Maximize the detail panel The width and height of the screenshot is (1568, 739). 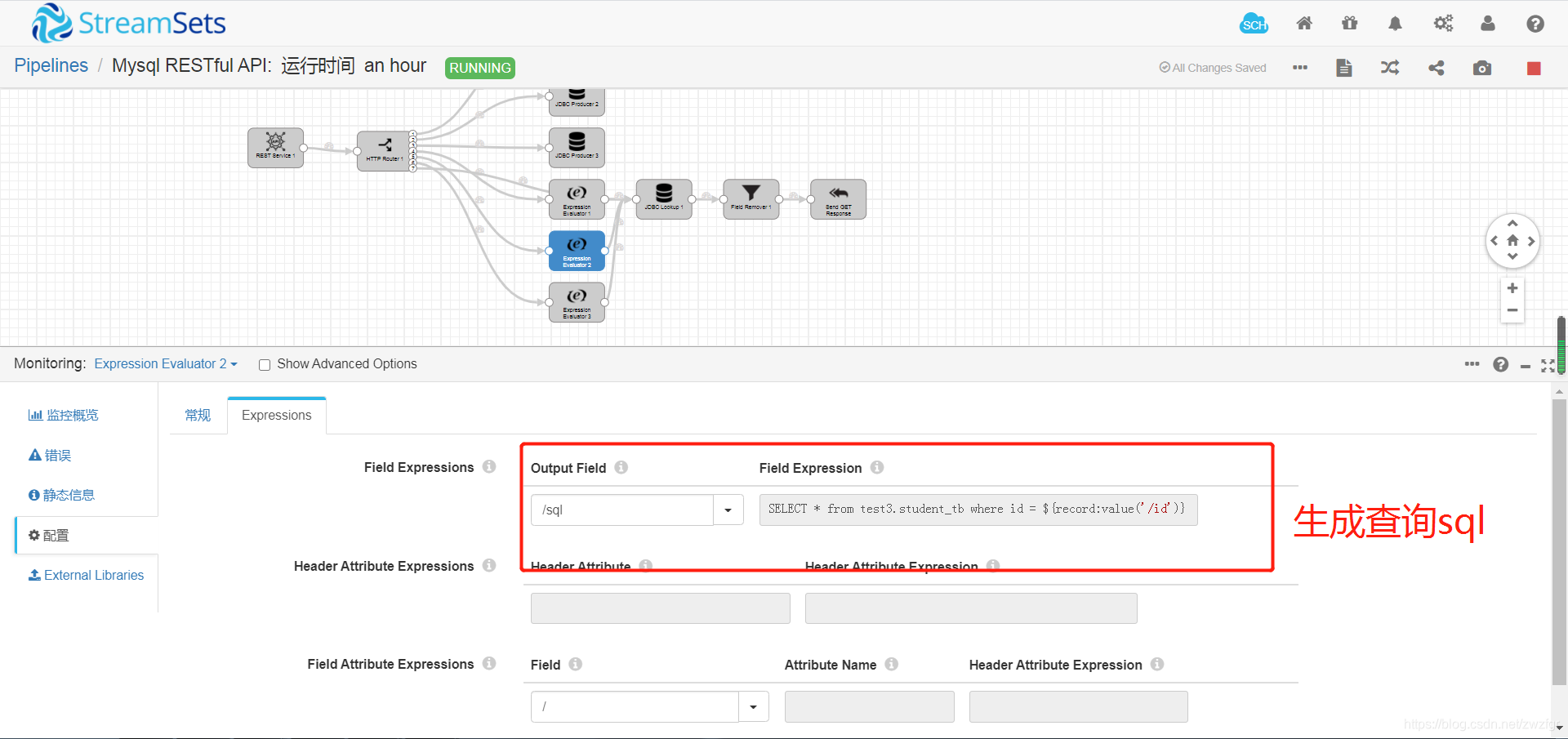(x=1548, y=365)
